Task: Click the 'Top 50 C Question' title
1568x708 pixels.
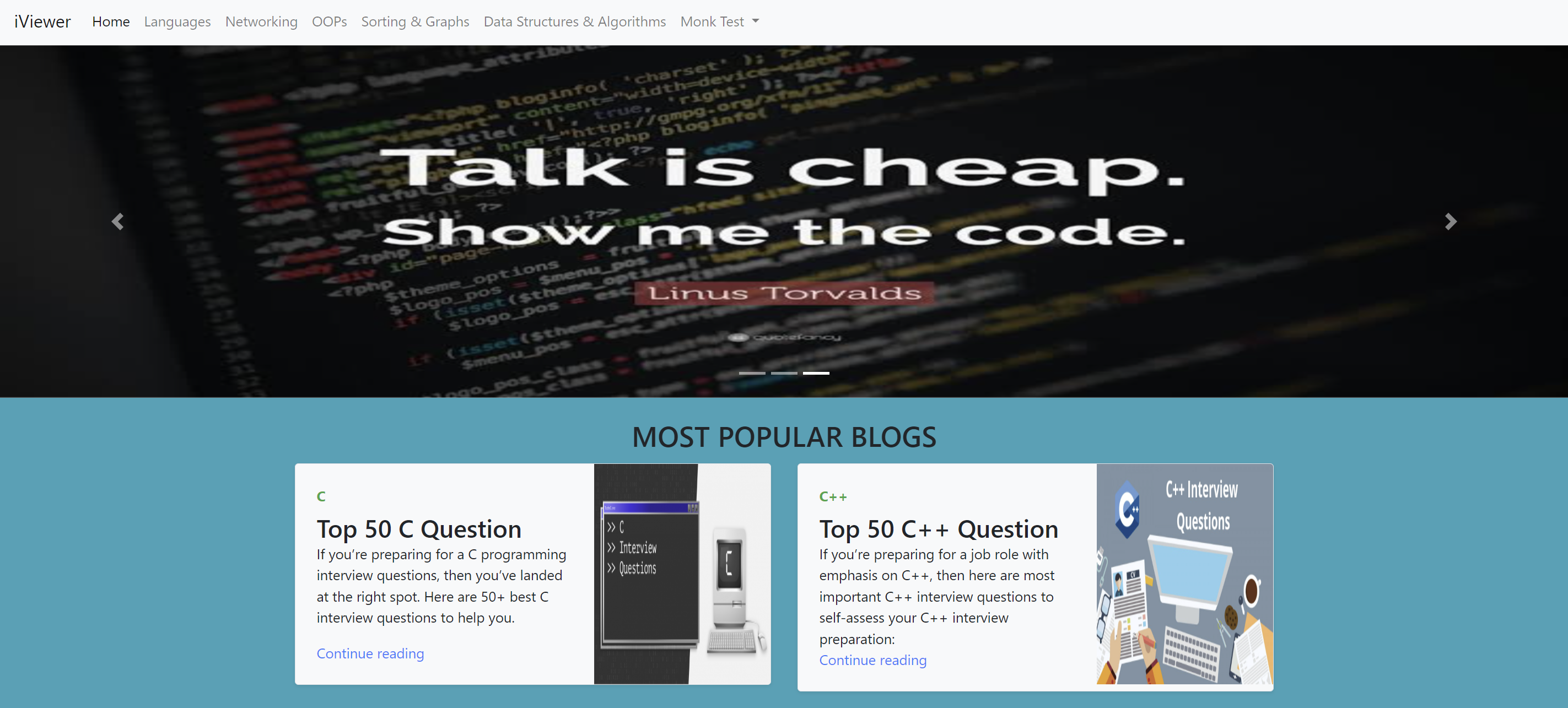Action: click(x=419, y=528)
